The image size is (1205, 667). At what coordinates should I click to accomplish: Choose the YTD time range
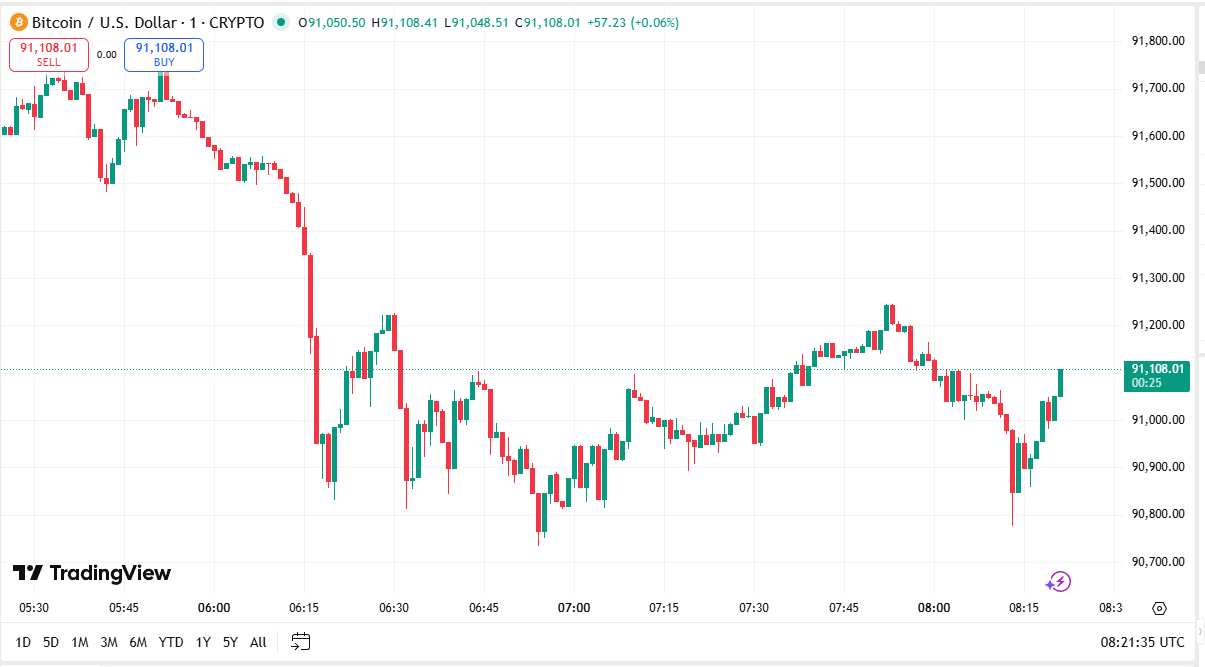click(171, 642)
